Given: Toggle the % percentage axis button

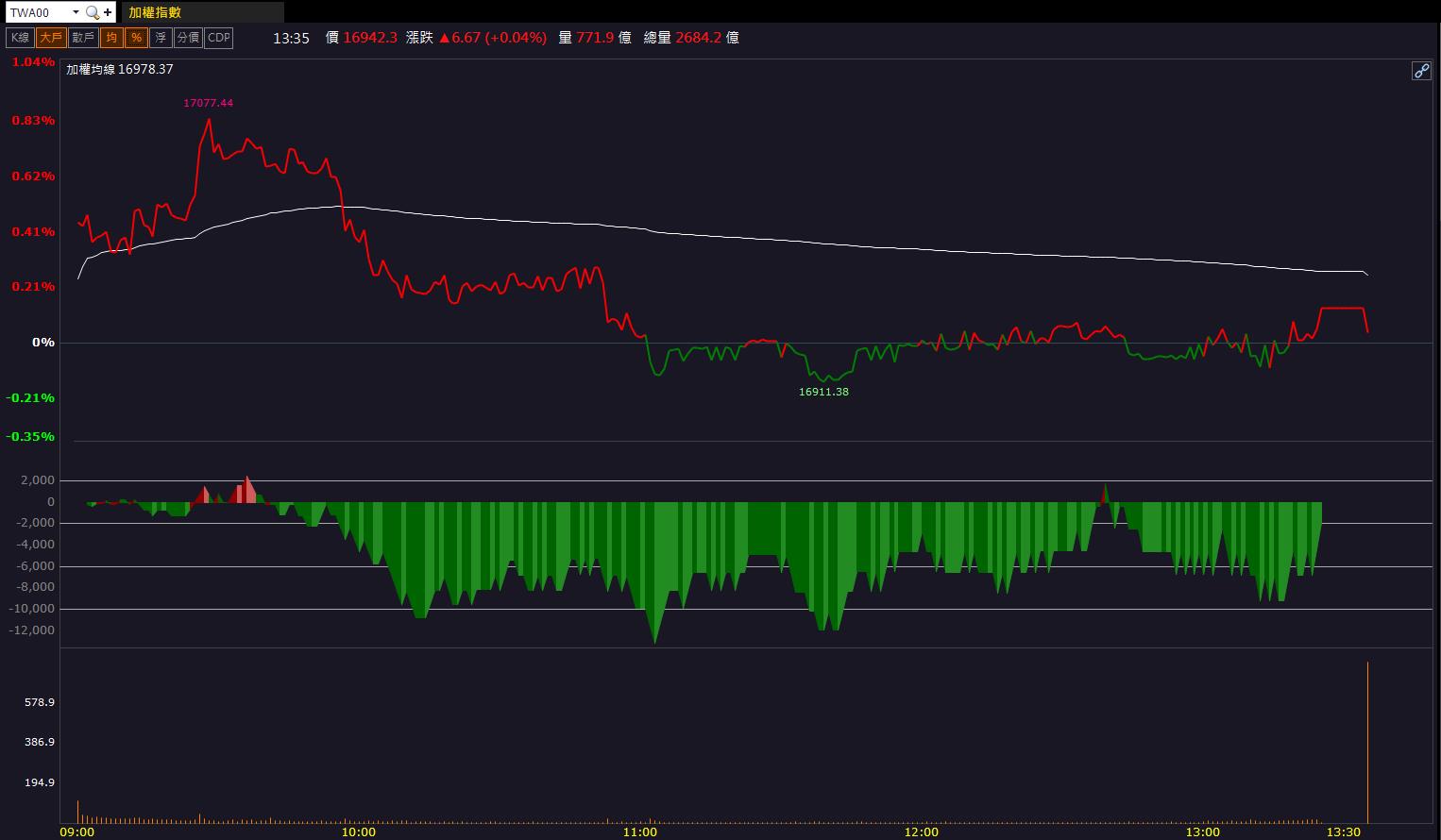Looking at the screenshot, I should (136, 38).
